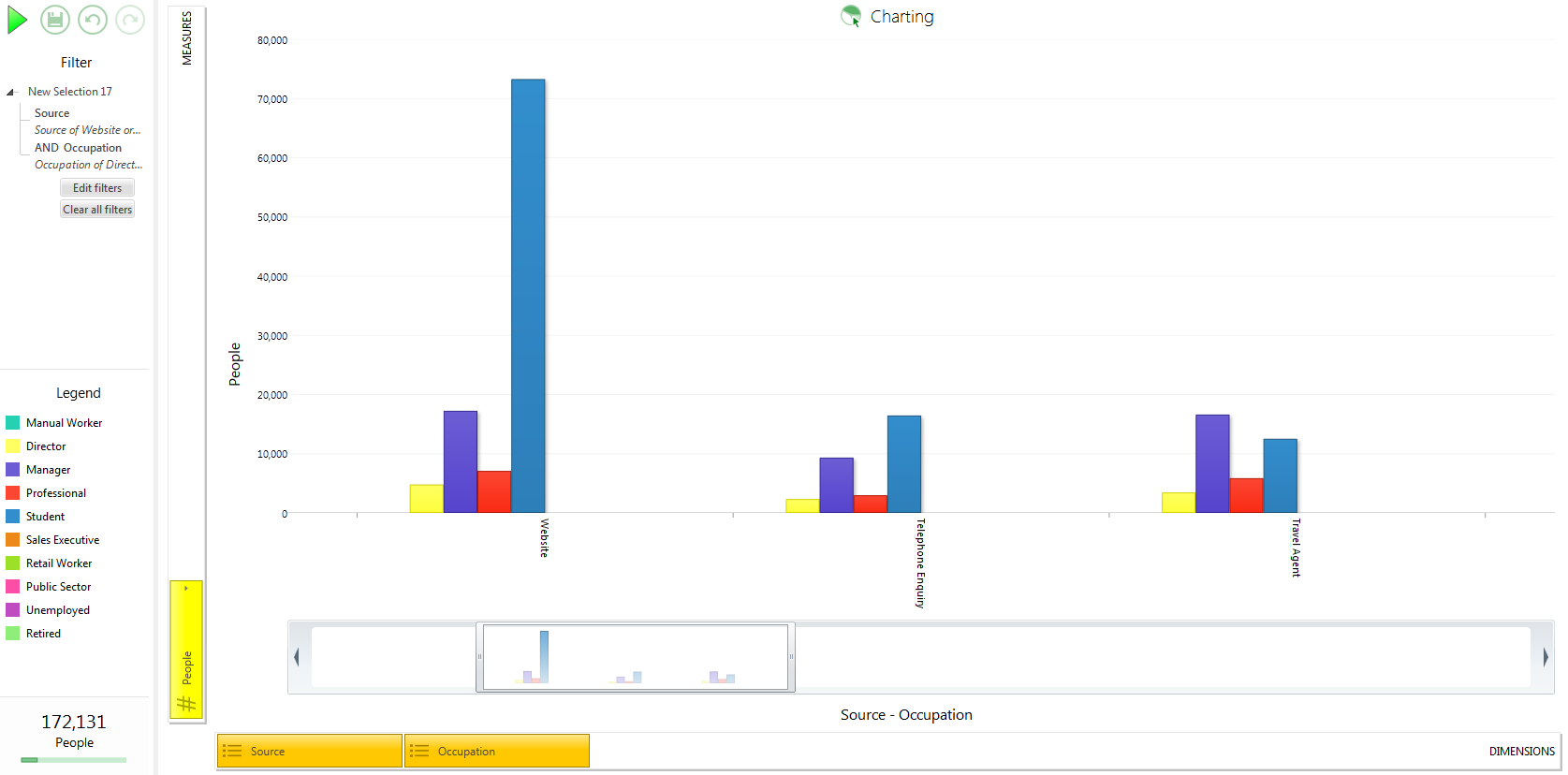Click the Telephone Enquiry axis label

[920, 563]
